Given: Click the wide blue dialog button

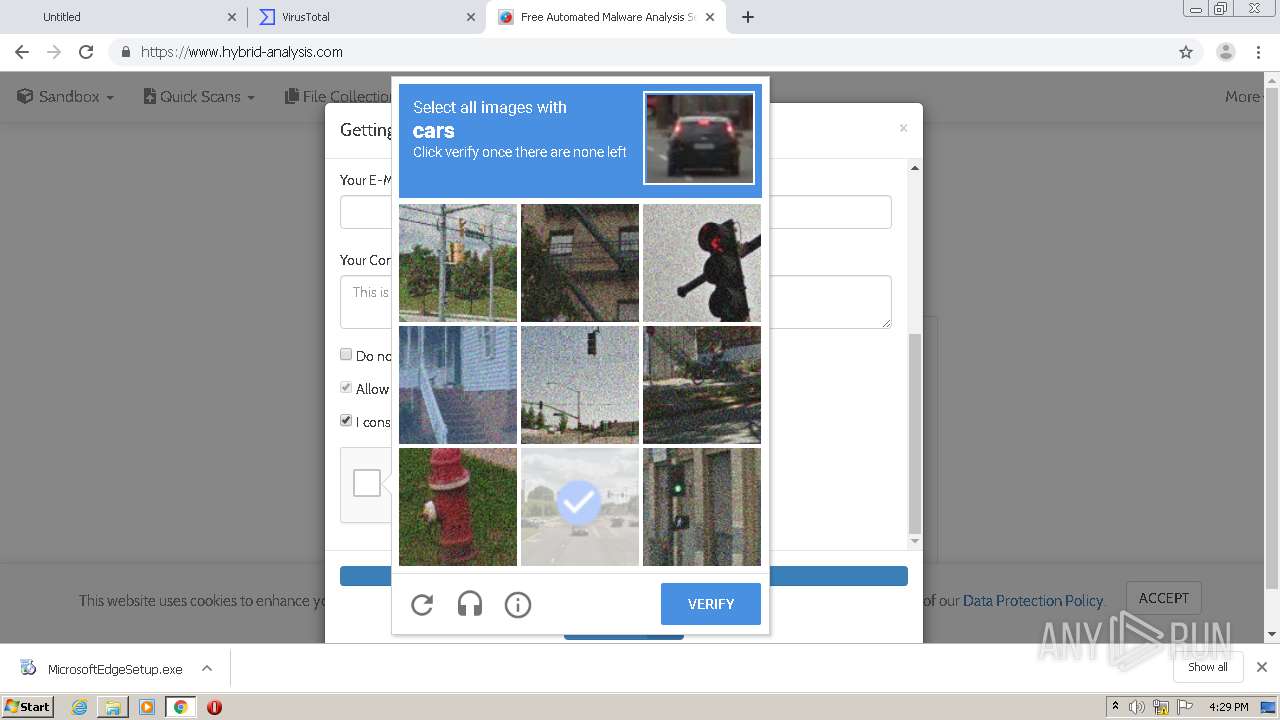Looking at the screenshot, I should tap(623, 576).
